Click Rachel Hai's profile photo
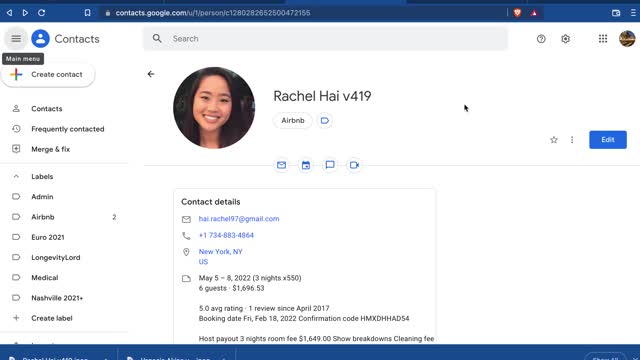This screenshot has height=360, width=640. 214,108
